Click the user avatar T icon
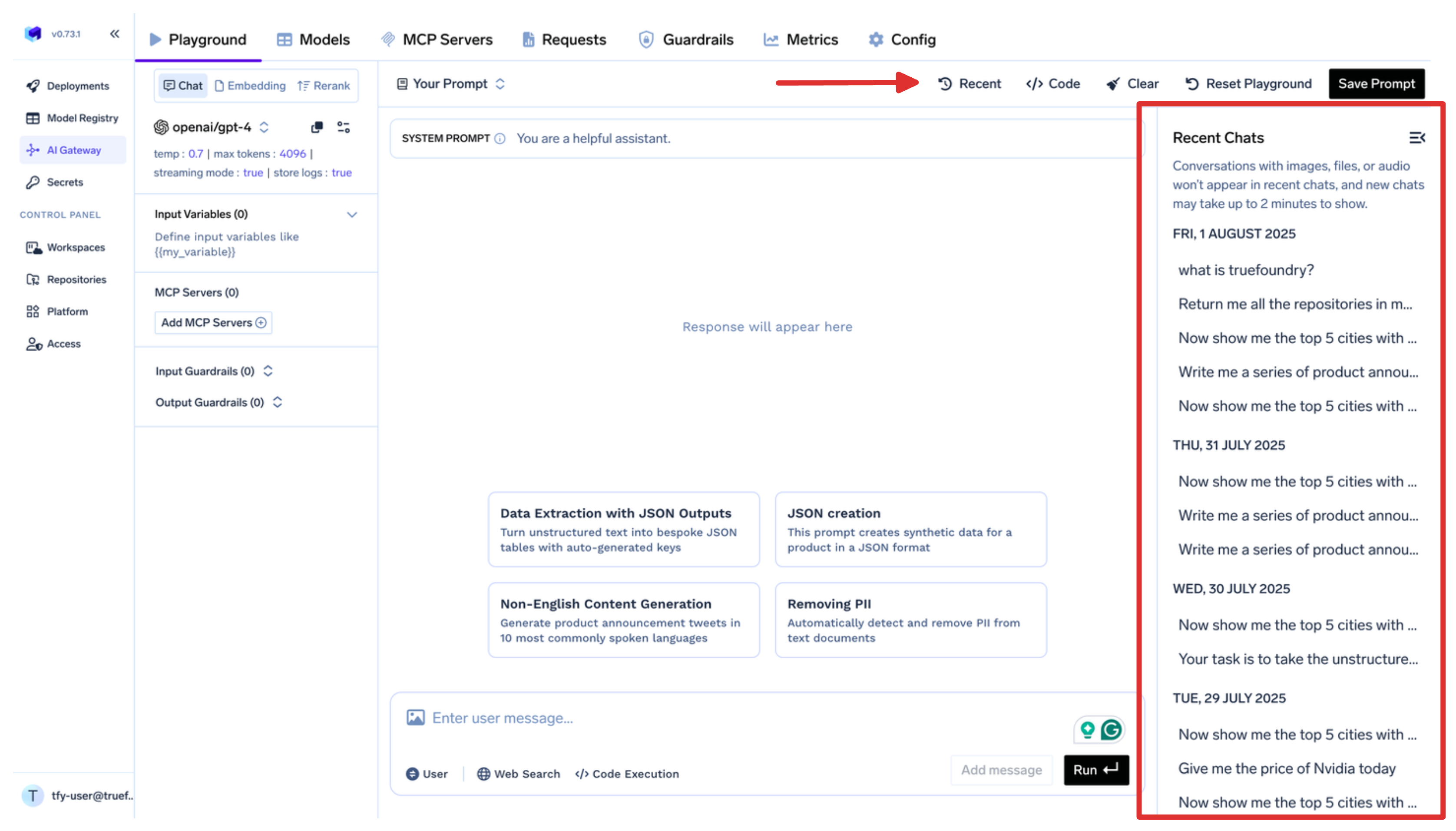This screenshot has width=1456, height=831. click(33, 795)
